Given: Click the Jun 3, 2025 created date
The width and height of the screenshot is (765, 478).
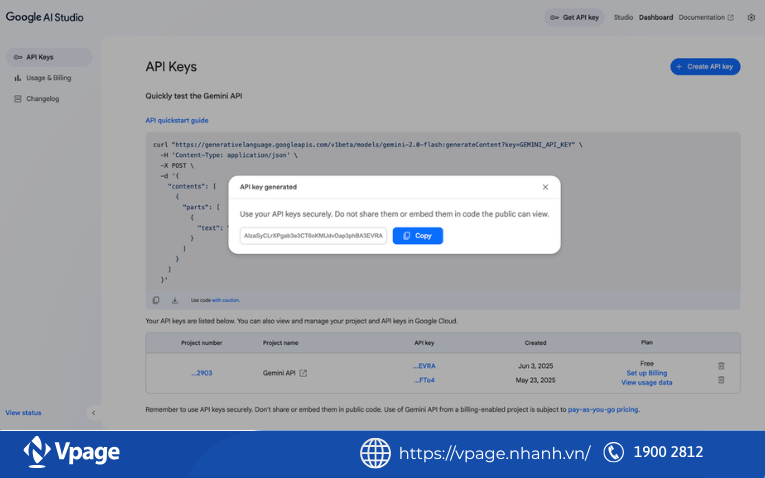Looking at the screenshot, I should (x=535, y=366).
